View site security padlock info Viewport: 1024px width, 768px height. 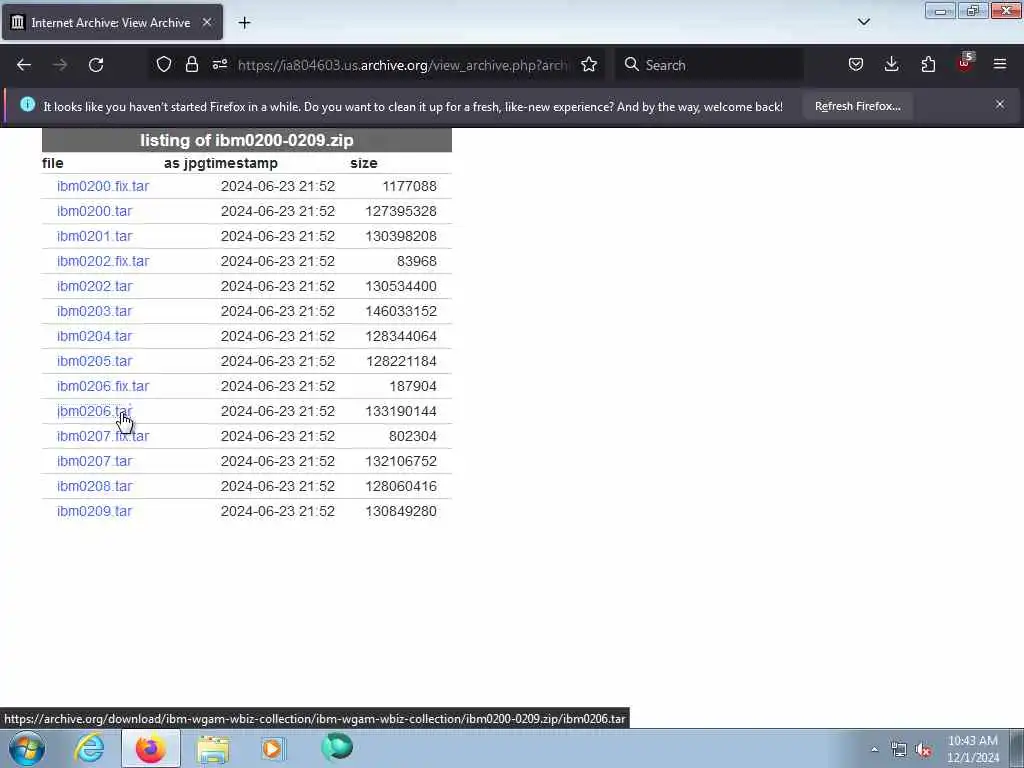pos(191,65)
